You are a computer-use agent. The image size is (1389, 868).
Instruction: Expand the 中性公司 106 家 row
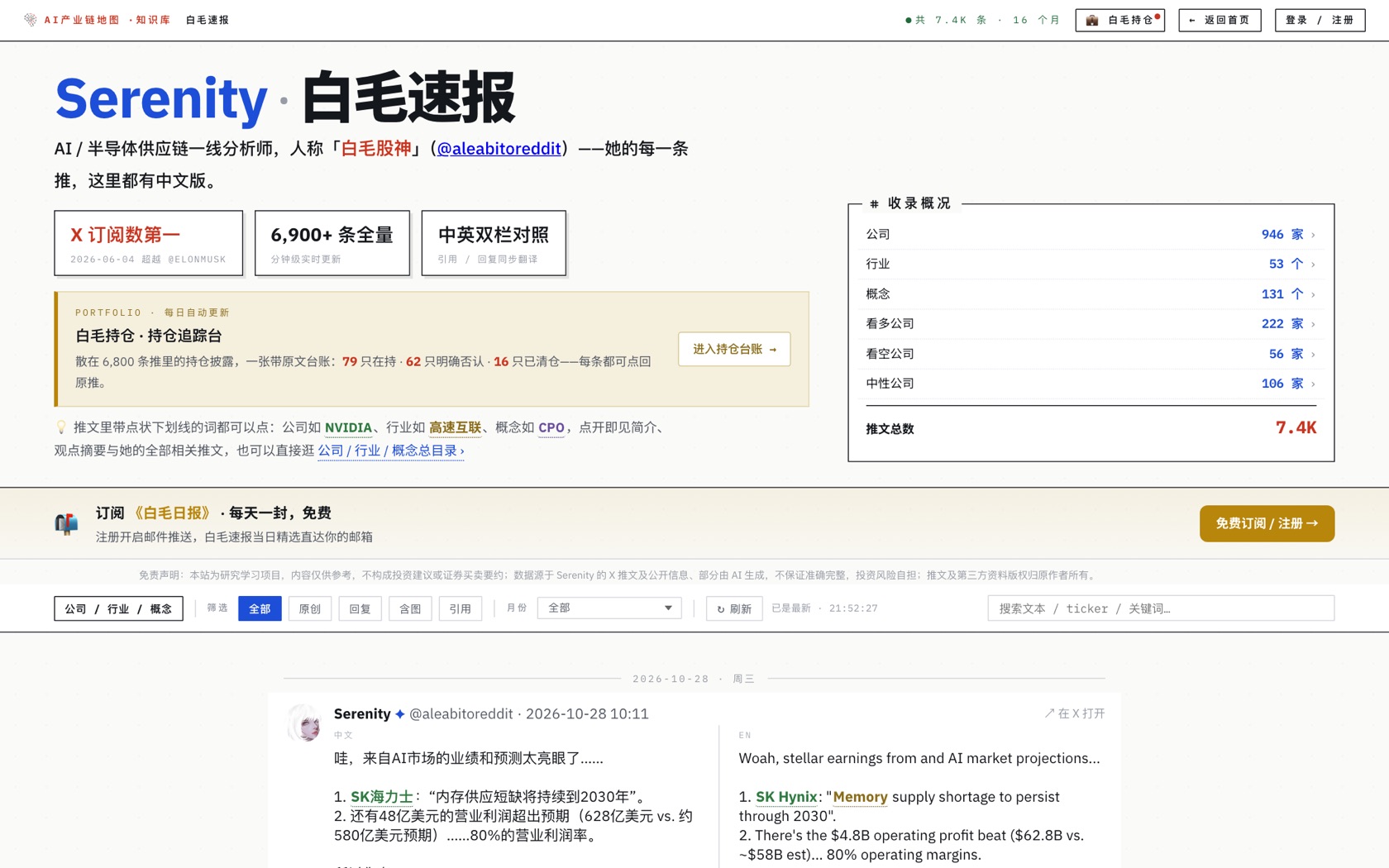click(x=1091, y=384)
